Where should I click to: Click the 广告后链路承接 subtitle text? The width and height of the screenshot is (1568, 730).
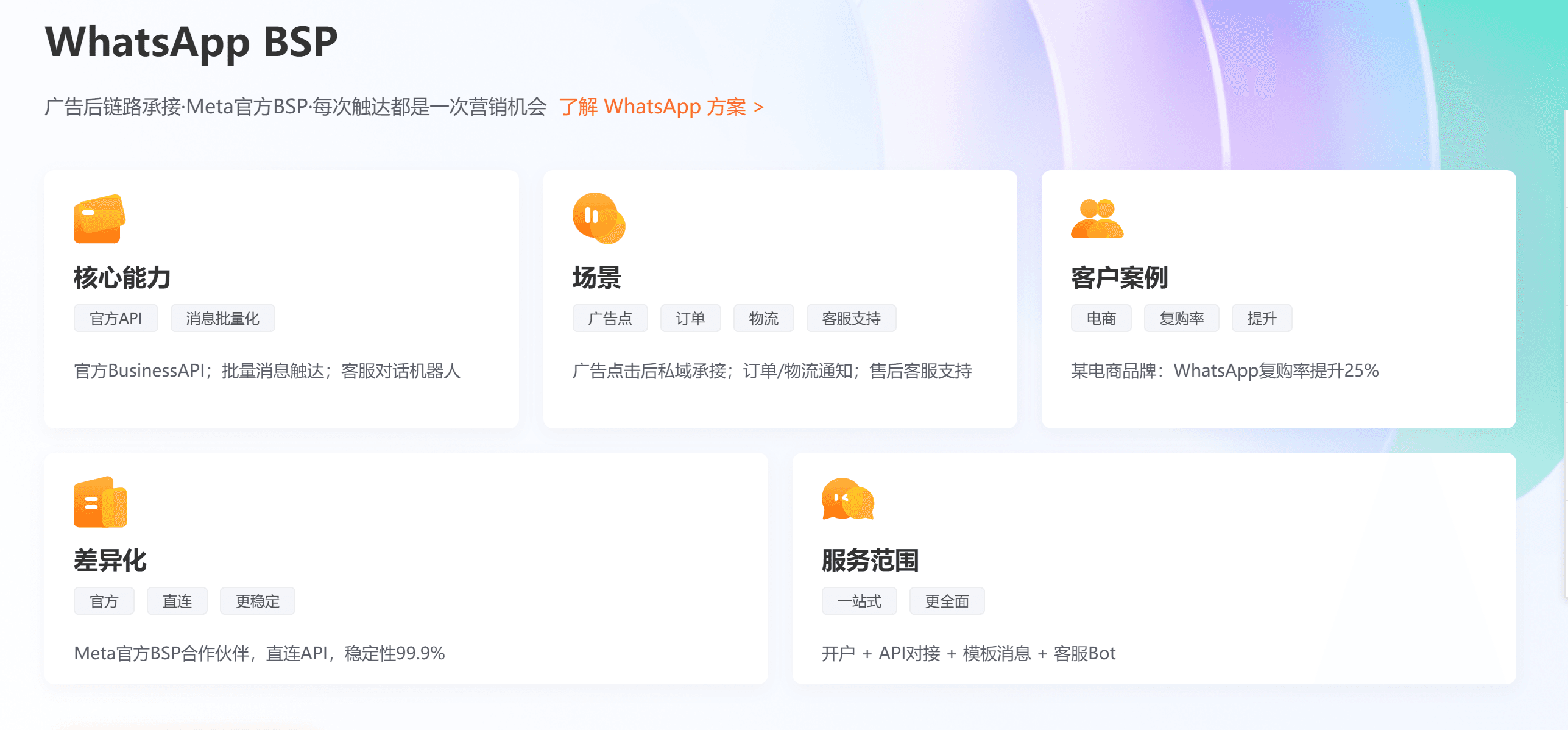(295, 107)
